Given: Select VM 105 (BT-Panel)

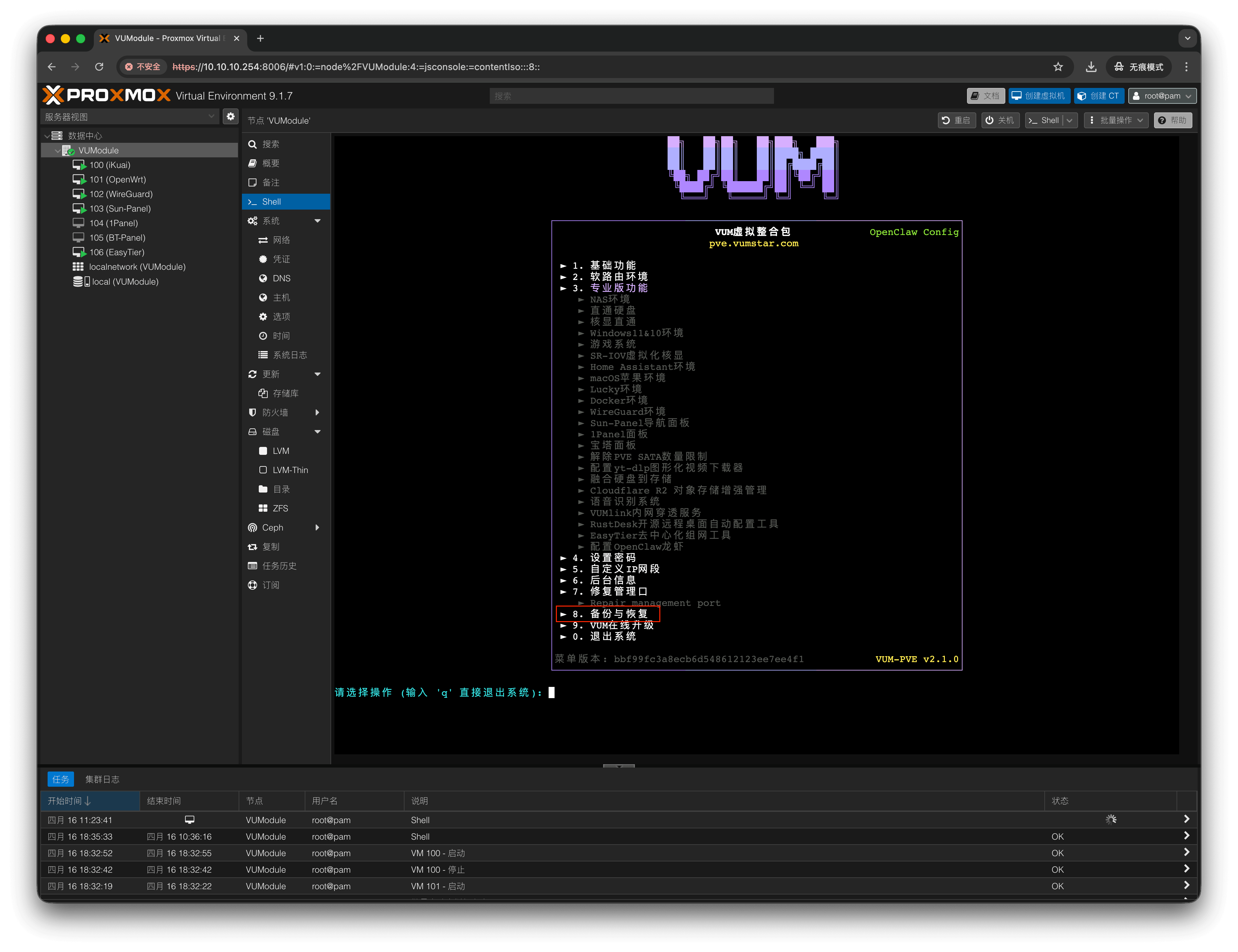Looking at the screenshot, I should tap(117, 238).
